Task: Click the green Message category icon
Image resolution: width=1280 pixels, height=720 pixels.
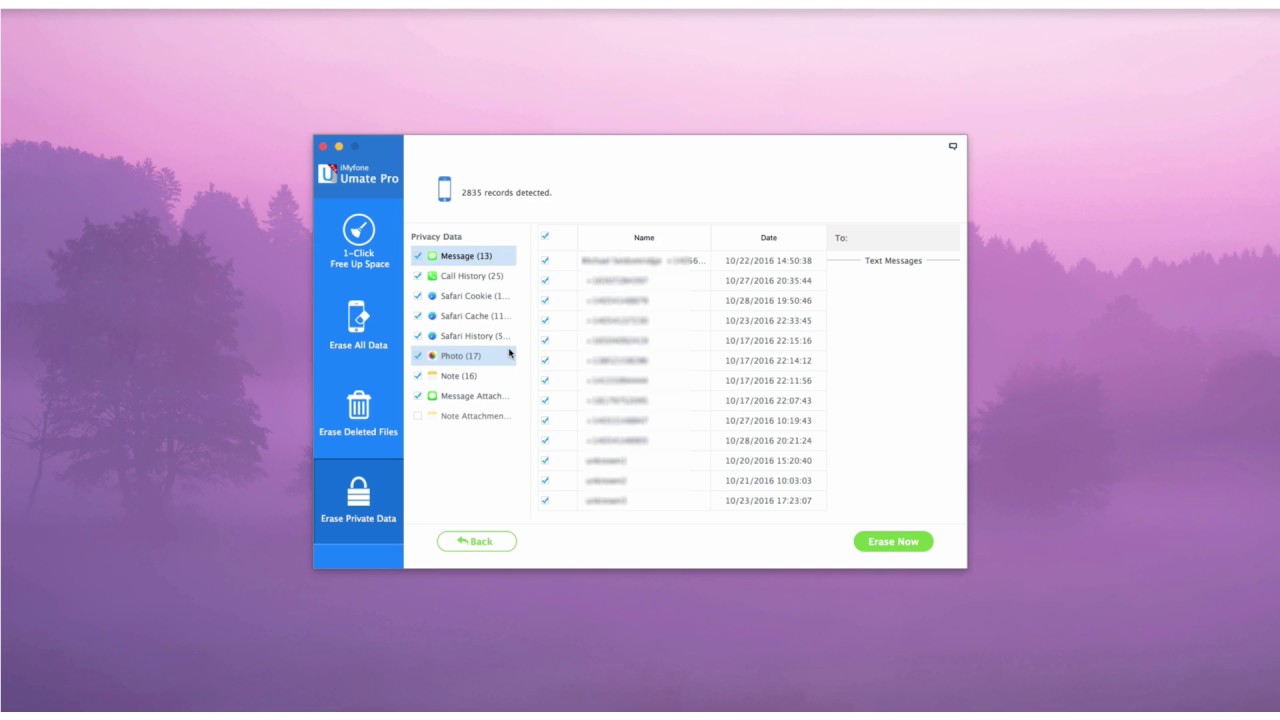Action: coord(432,256)
